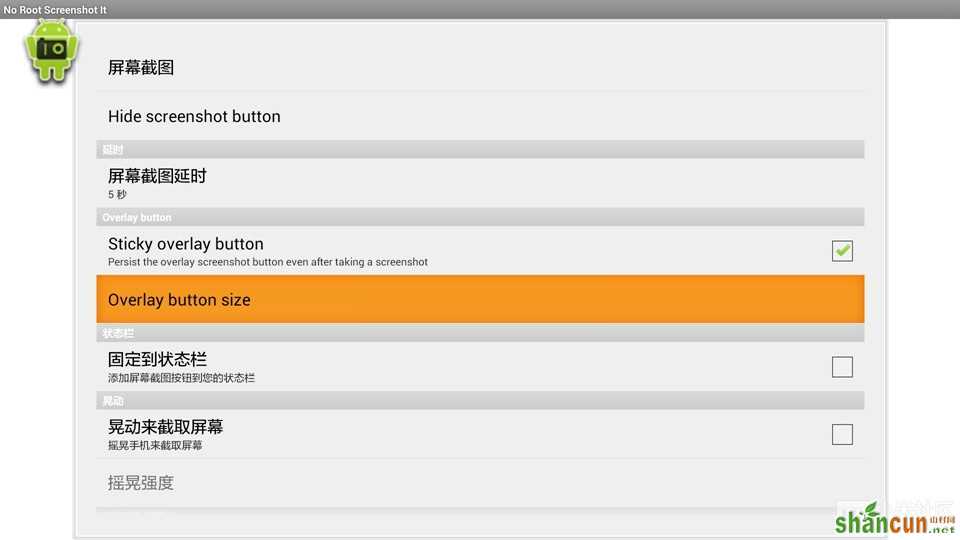960x540 pixels.
Task: Click the 5 秒 delay value text
Action: pos(117,195)
